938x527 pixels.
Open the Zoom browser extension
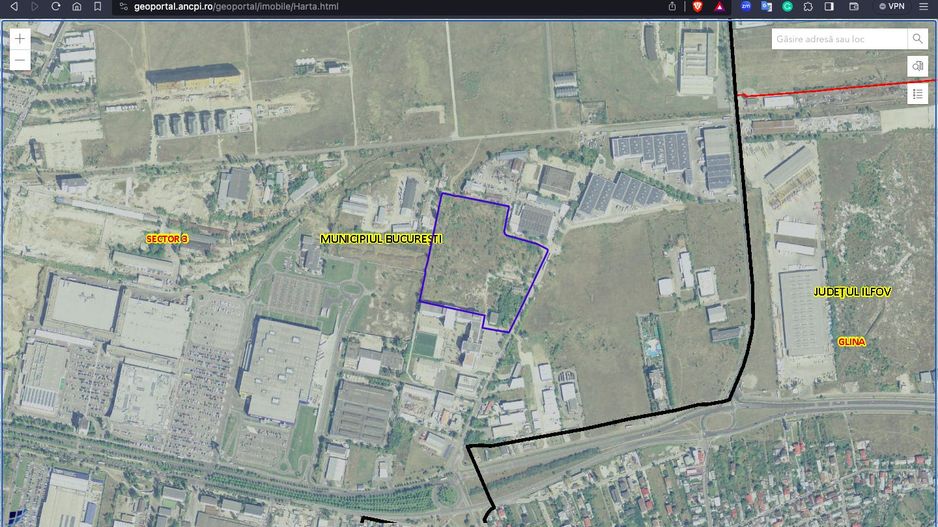pos(745,7)
